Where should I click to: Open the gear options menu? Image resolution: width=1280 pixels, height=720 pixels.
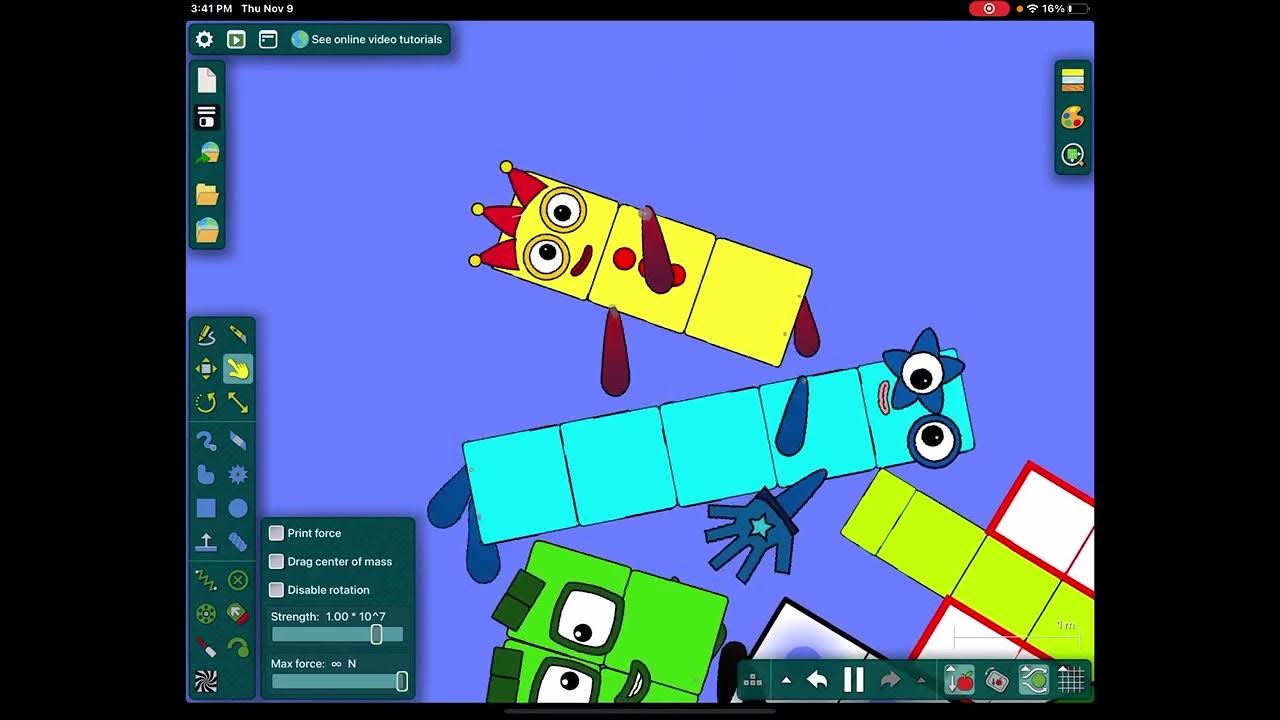tap(204, 40)
